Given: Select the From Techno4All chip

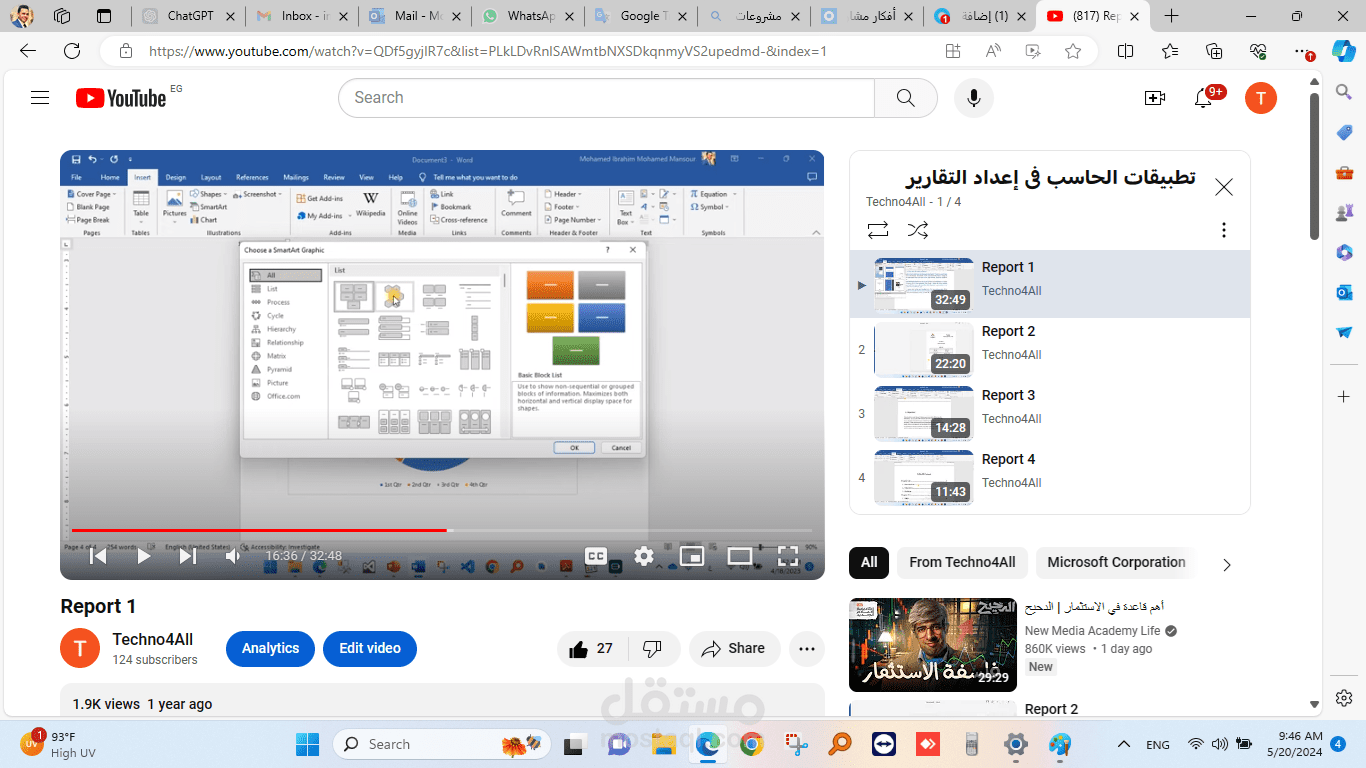Looking at the screenshot, I should tap(962, 562).
